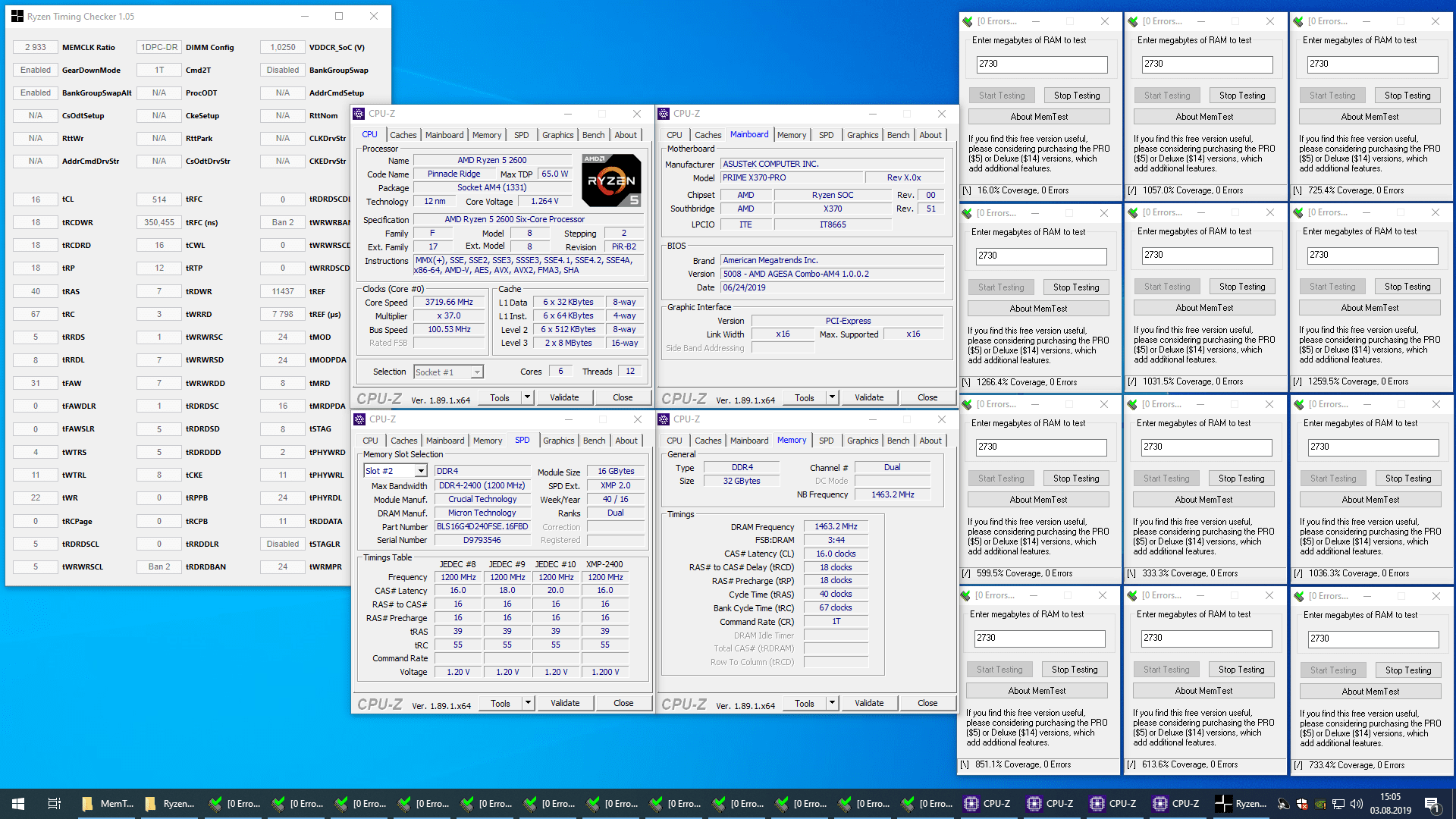Switch to Ryzen Timing Checker taskbar item
1456x819 pixels.
pos(1241,804)
